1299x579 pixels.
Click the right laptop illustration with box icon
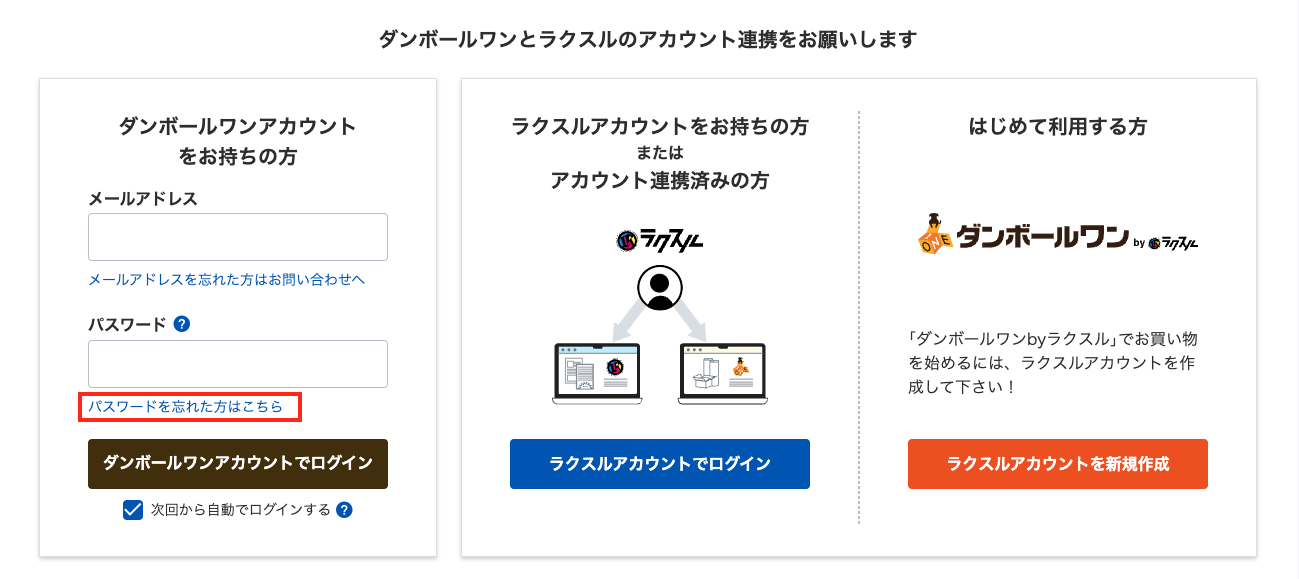(x=722, y=374)
